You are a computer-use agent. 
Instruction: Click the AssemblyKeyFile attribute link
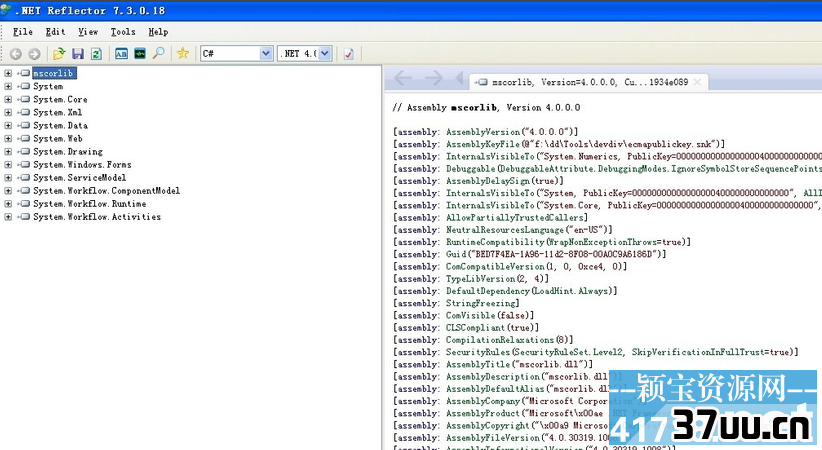pos(483,144)
